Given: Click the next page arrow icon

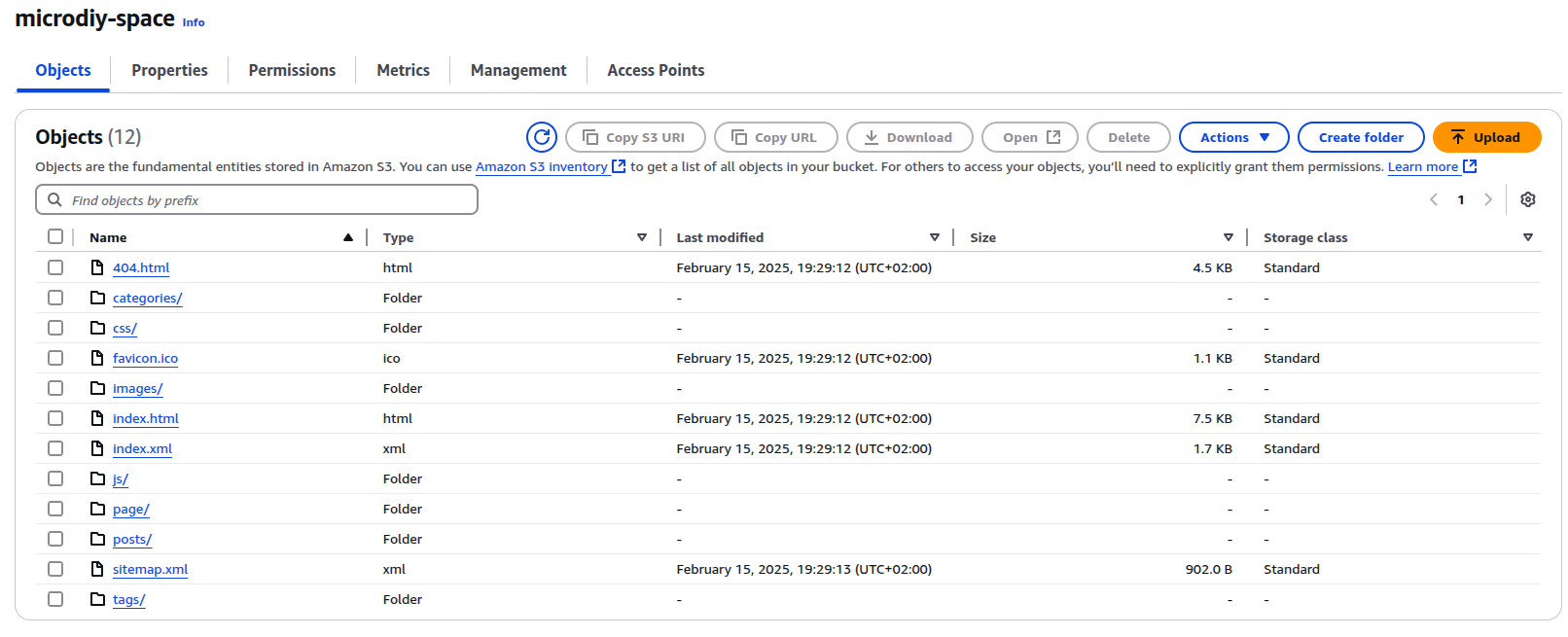Looking at the screenshot, I should click(x=1487, y=199).
